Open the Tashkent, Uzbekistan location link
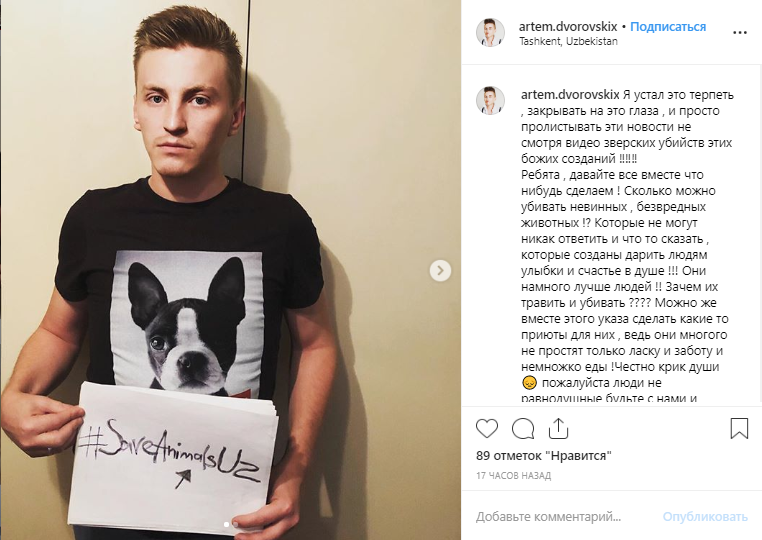The image size is (762, 540). [x=569, y=41]
